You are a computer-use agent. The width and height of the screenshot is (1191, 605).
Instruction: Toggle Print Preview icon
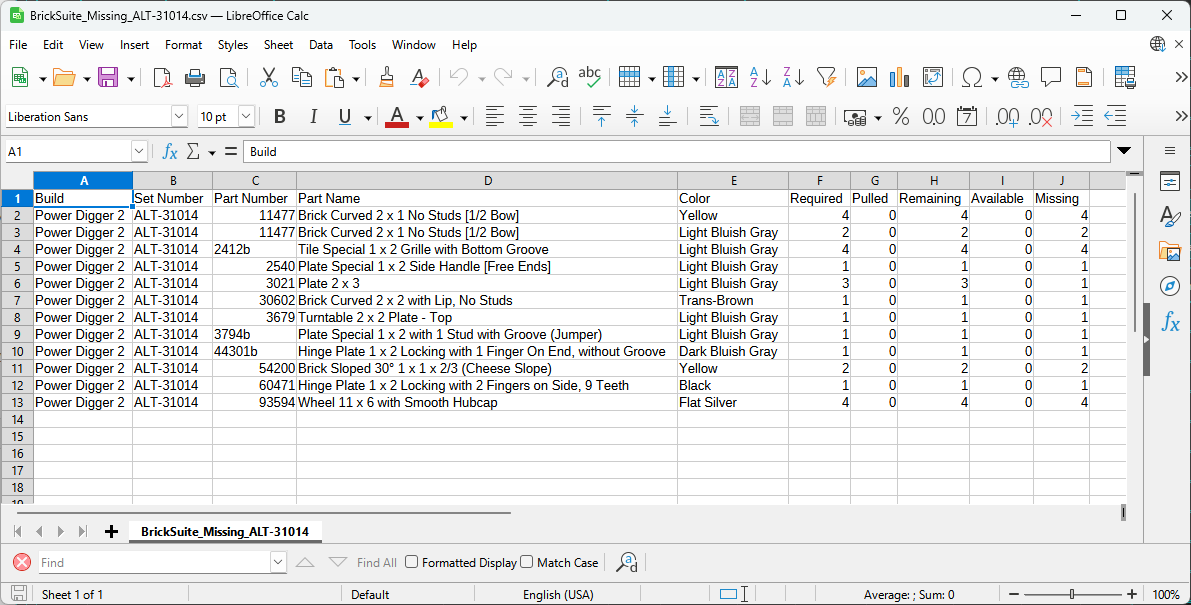(x=229, y=77)
